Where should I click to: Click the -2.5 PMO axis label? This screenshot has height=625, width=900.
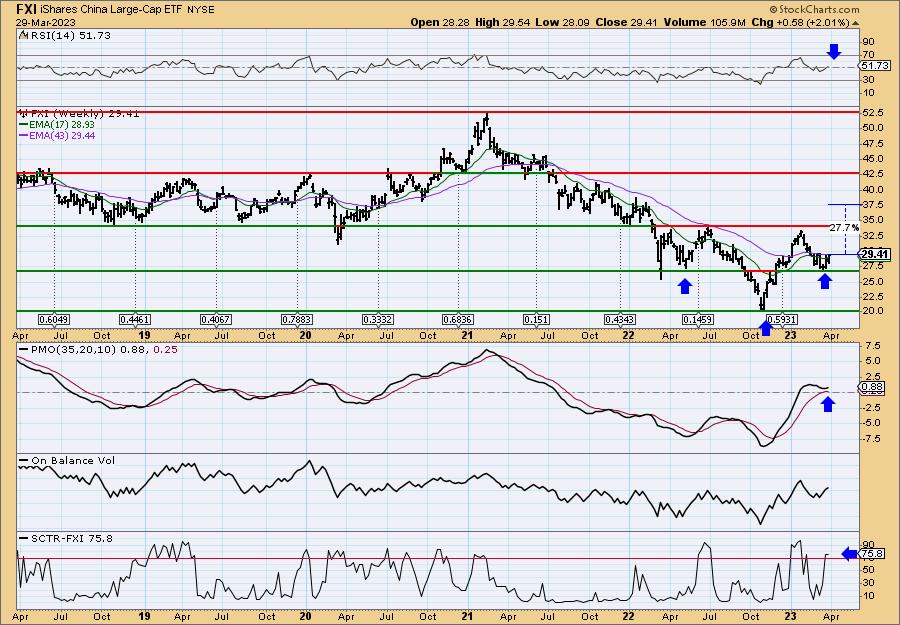click(x=872, y=407)
